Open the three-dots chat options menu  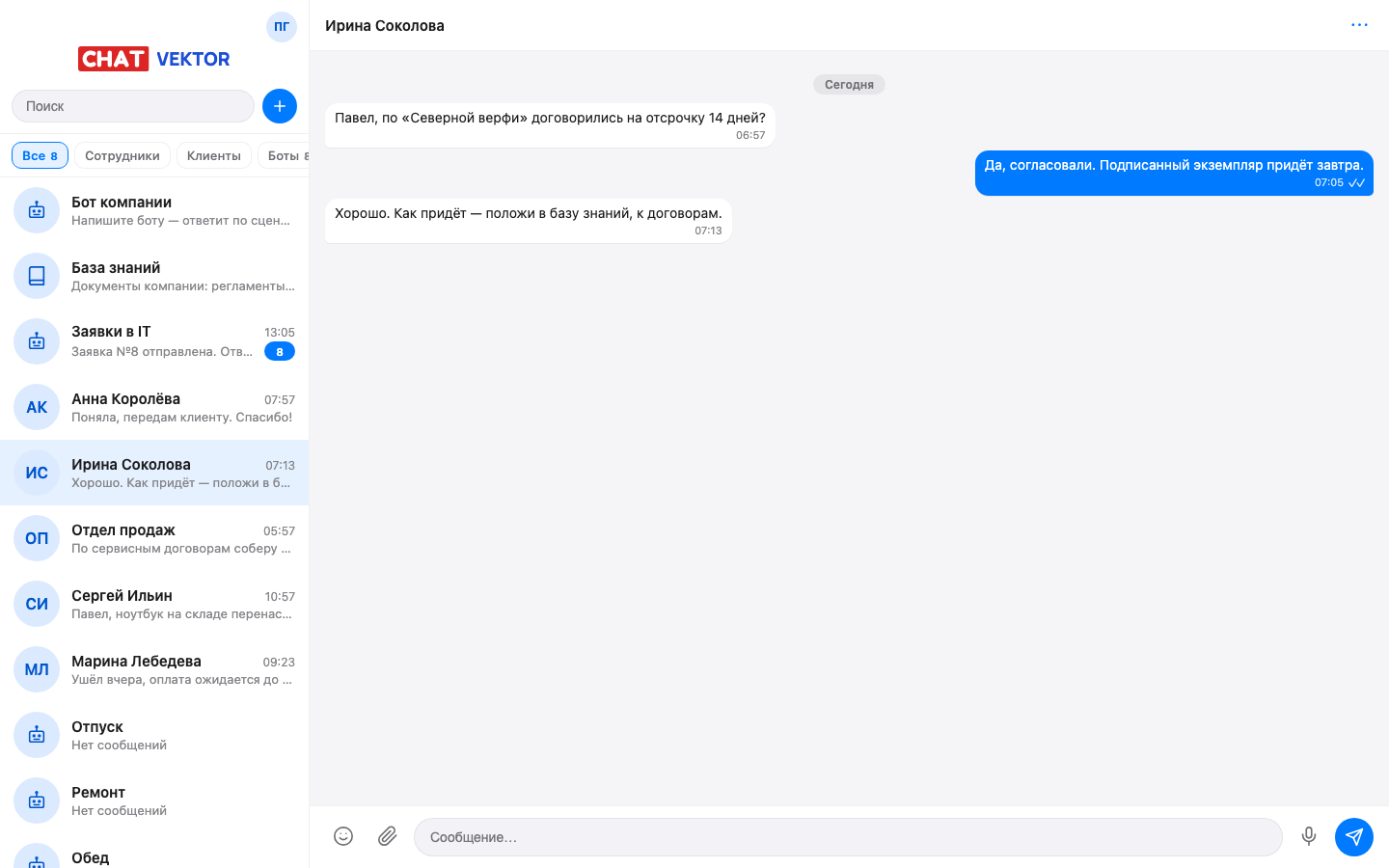pyautogui.click(x=1359, y=25)
